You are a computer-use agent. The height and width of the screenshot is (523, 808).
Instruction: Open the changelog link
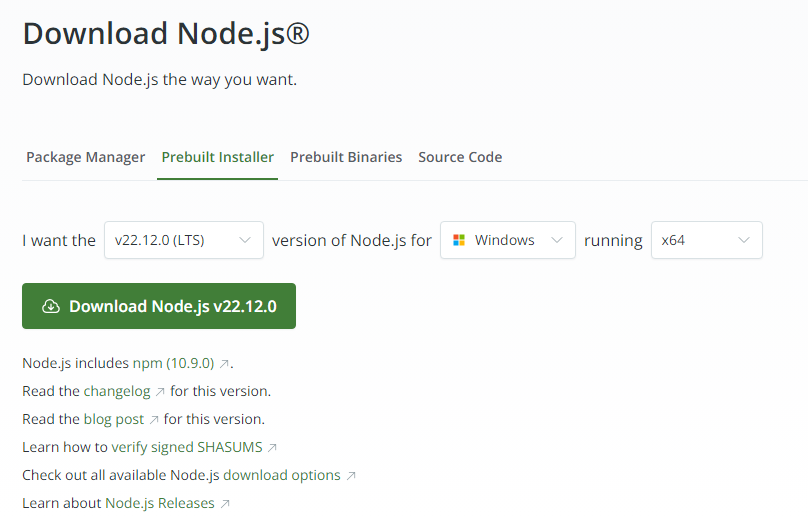(x=116, y=391)
